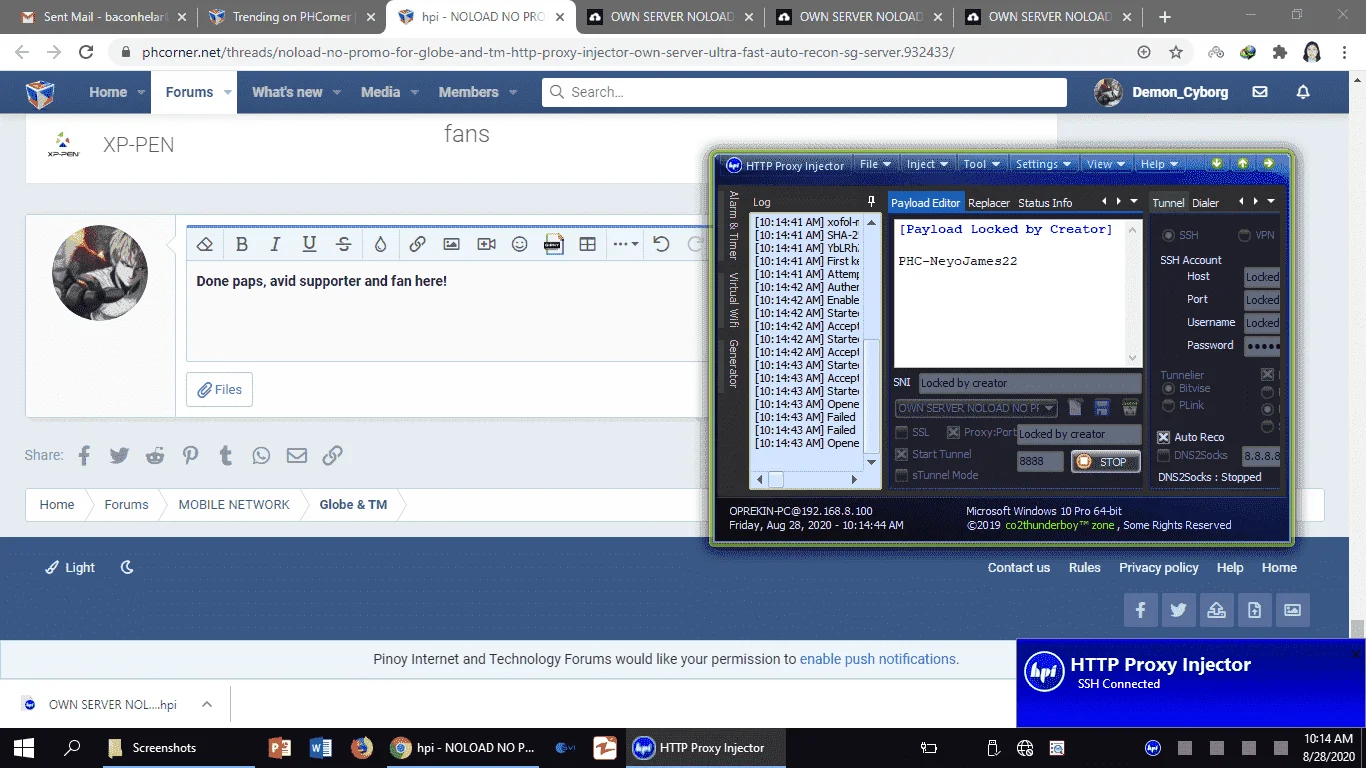Click inside the forum Search field
The width and height of the screenshot is (1366, 768).
804,92
